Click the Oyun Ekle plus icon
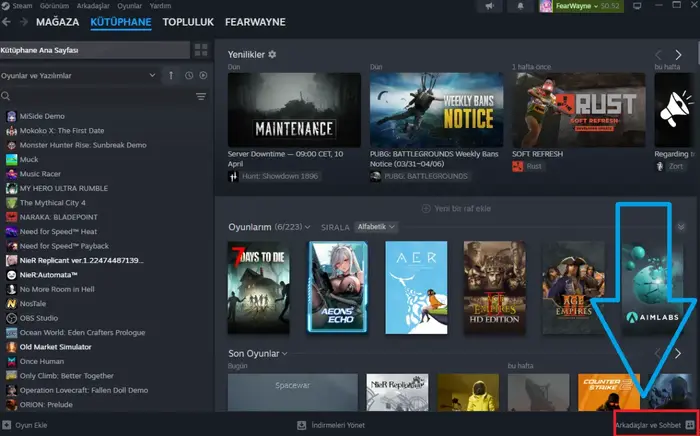Screen dimensions: 700x436 pos(7,425)
